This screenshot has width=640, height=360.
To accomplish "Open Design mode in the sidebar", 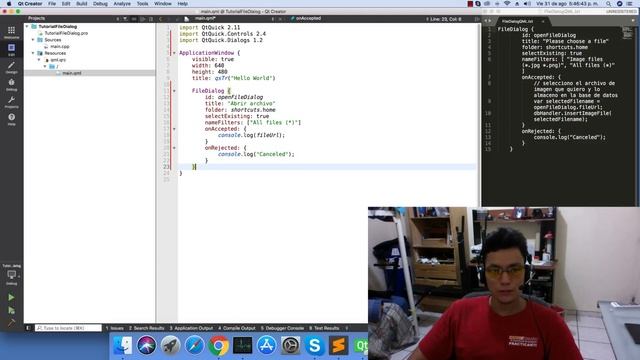I will tap(11, 67).
